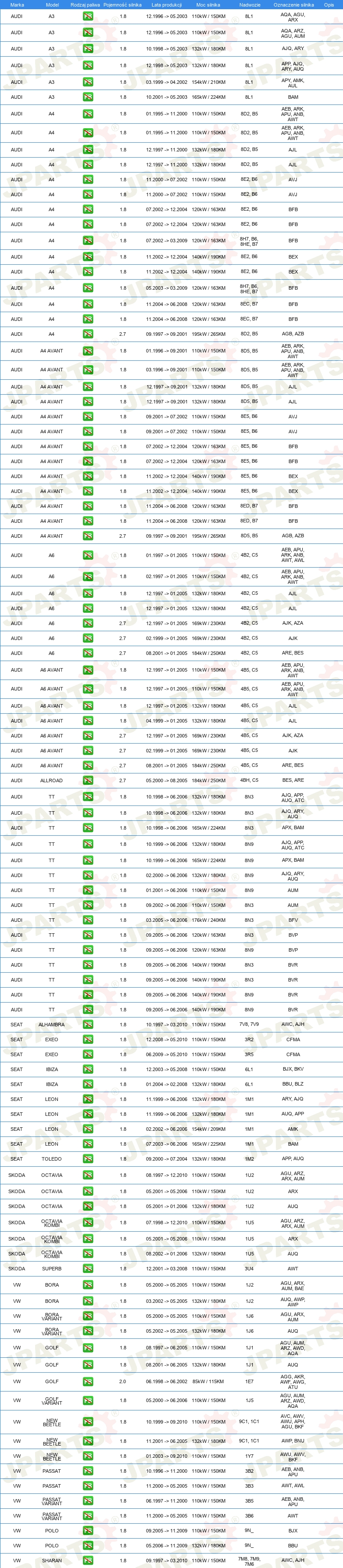Click fuel icon in Seat Exeo 3R2 row
The width and height of the screenshot is (343, 1568).
(88, 1039)
